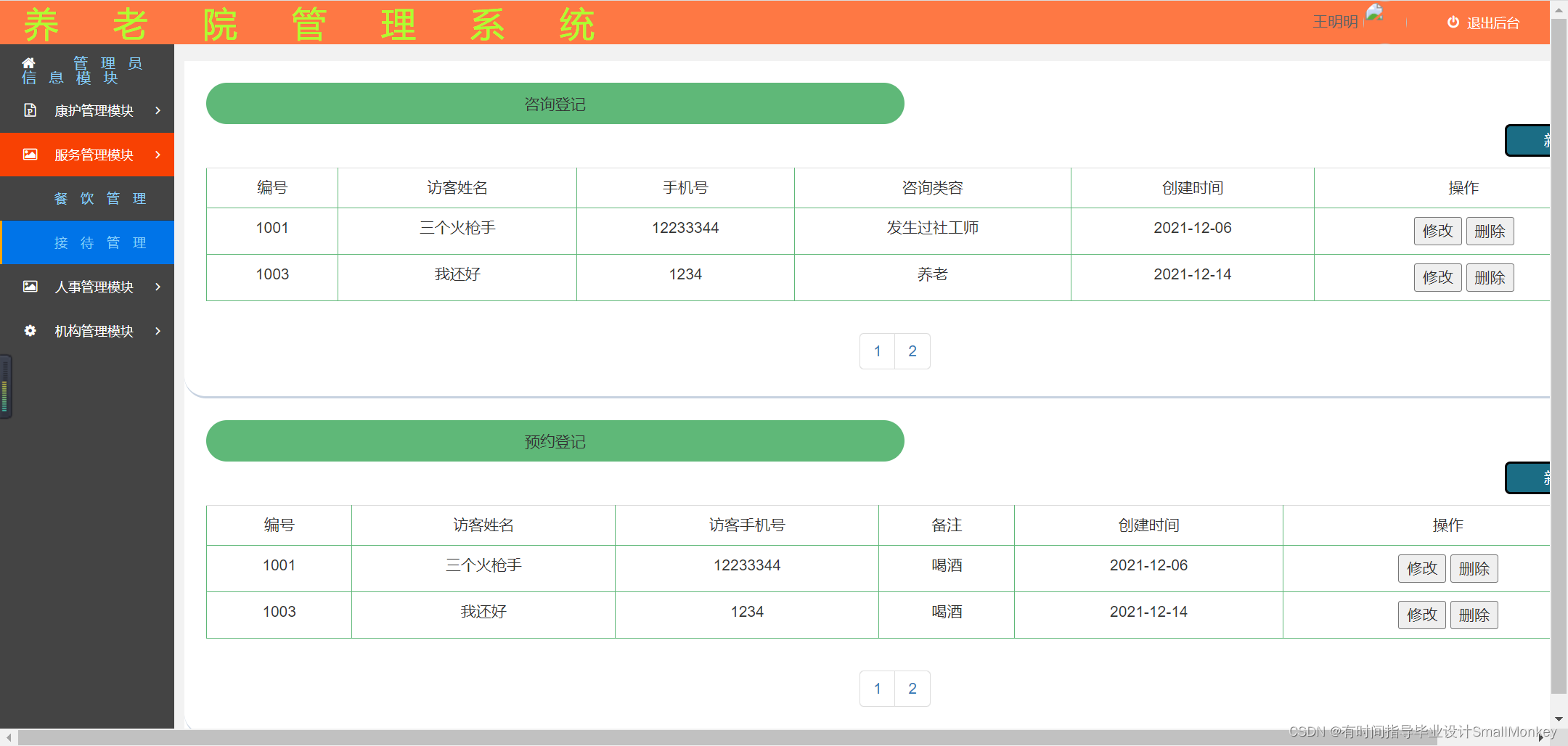The height and width of the screenshot is (746, 1568).
Task: Click the 服务管理模块 image icon
Action: click(x=30, y=155)
